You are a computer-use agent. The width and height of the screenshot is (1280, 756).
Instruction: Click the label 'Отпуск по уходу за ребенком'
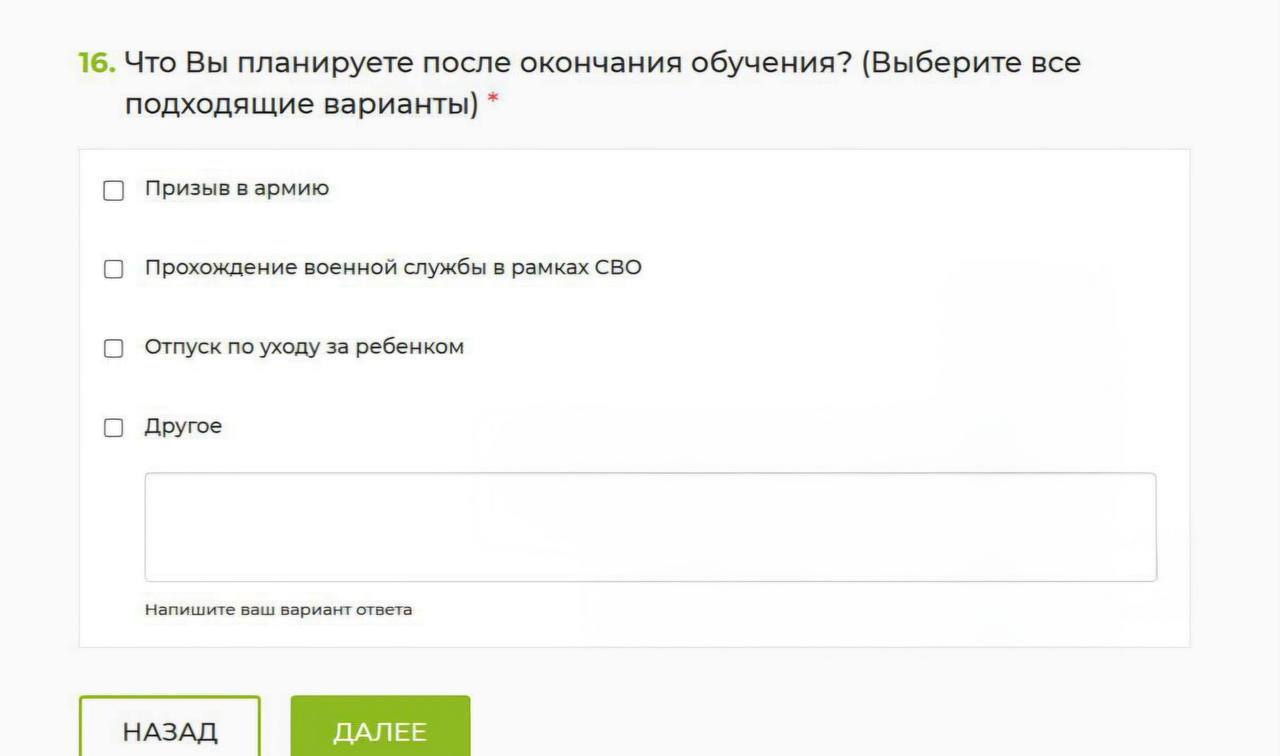click(304, 348)
